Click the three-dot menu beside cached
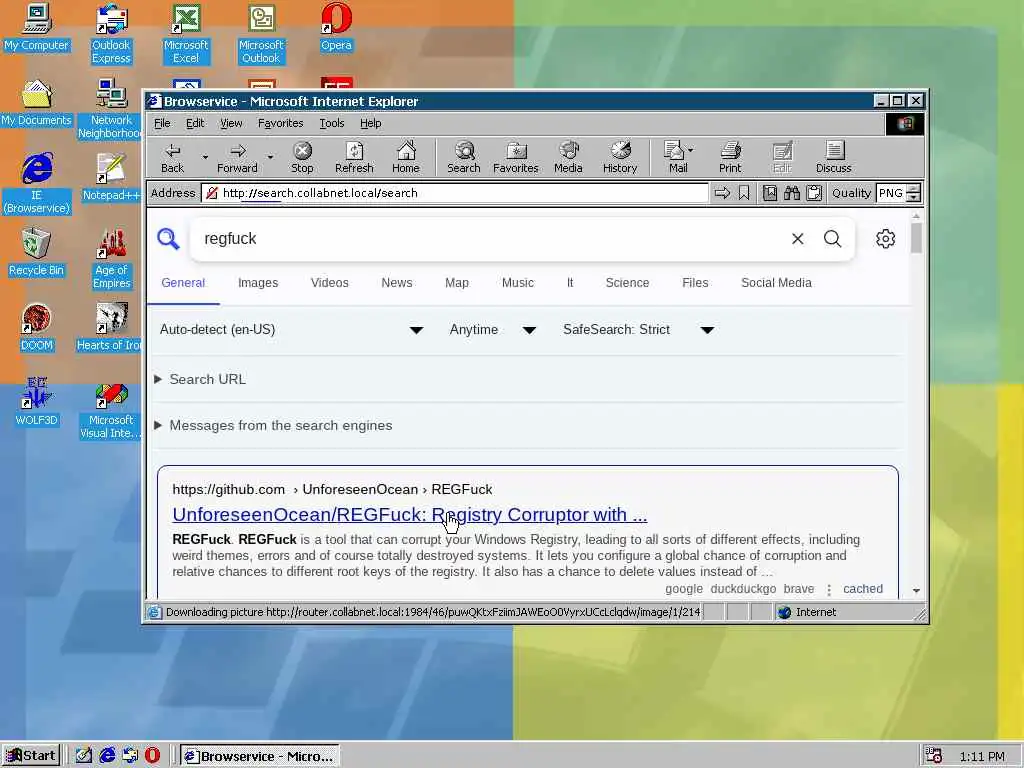 [x=829, y=590]
